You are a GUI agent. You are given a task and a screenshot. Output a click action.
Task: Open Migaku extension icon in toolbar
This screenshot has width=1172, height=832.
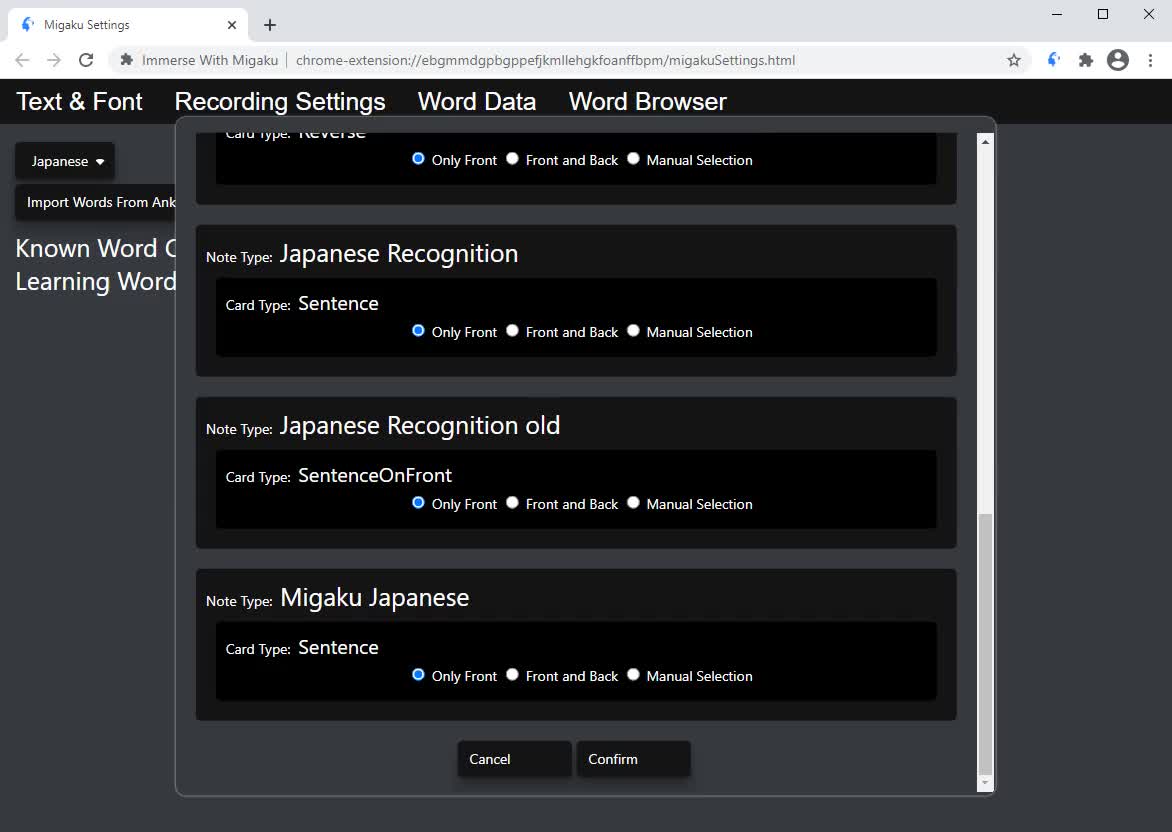pos(1054,60)
